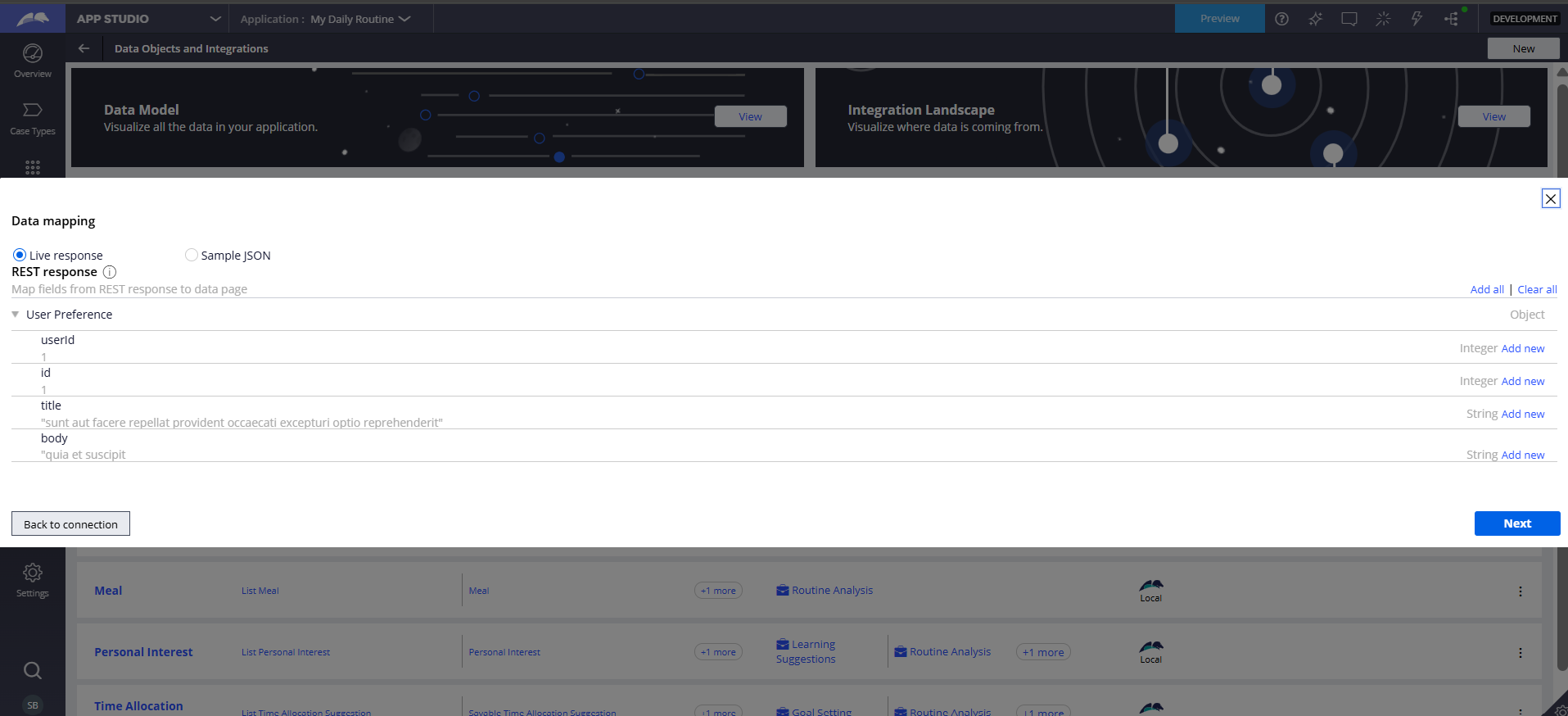1568x716 pixels.
Task: Click the Add all link
Action: (1486, 290)
